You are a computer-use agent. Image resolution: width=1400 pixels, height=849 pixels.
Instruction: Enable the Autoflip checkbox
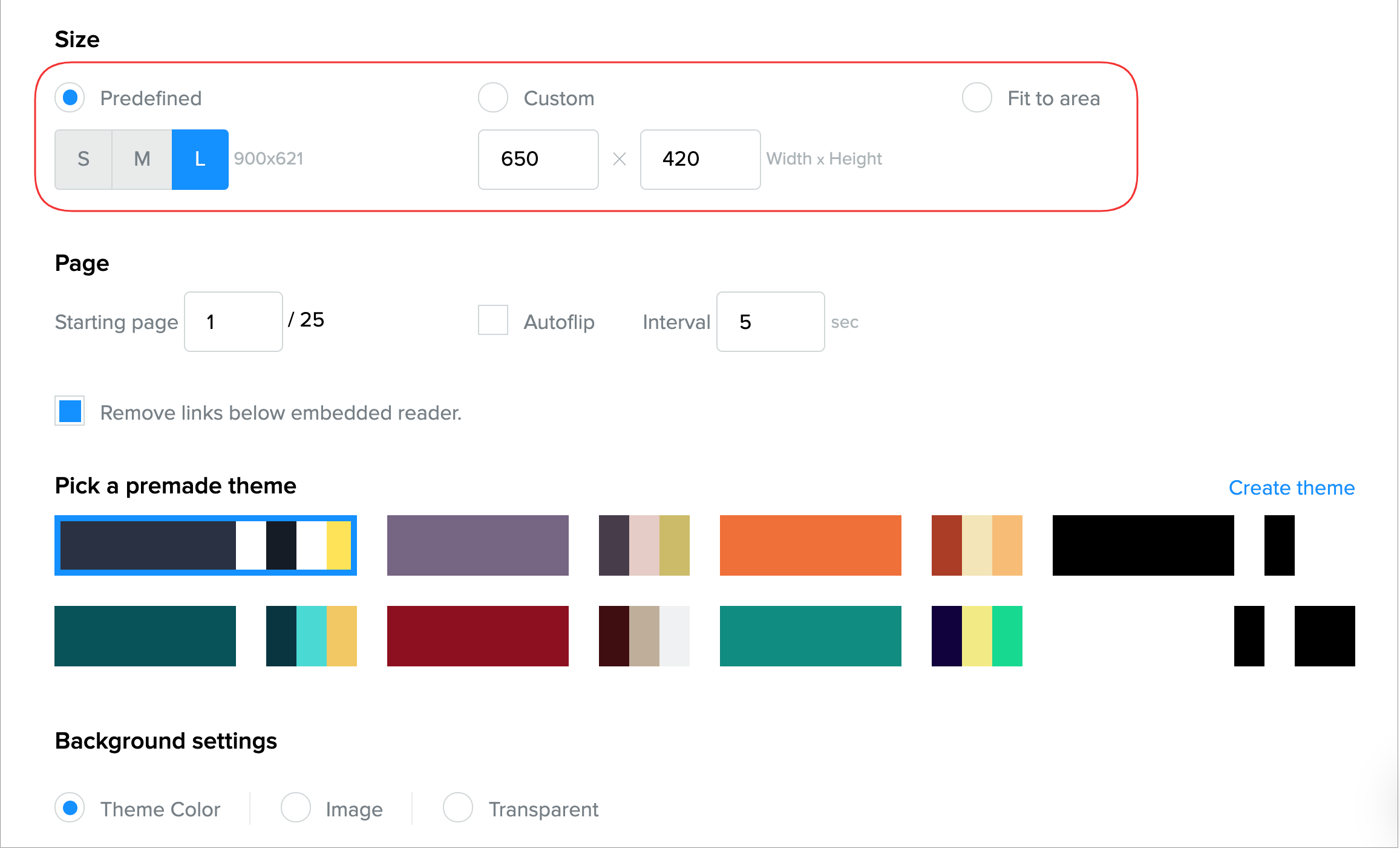pyautogui.click(x=493, y=320)
